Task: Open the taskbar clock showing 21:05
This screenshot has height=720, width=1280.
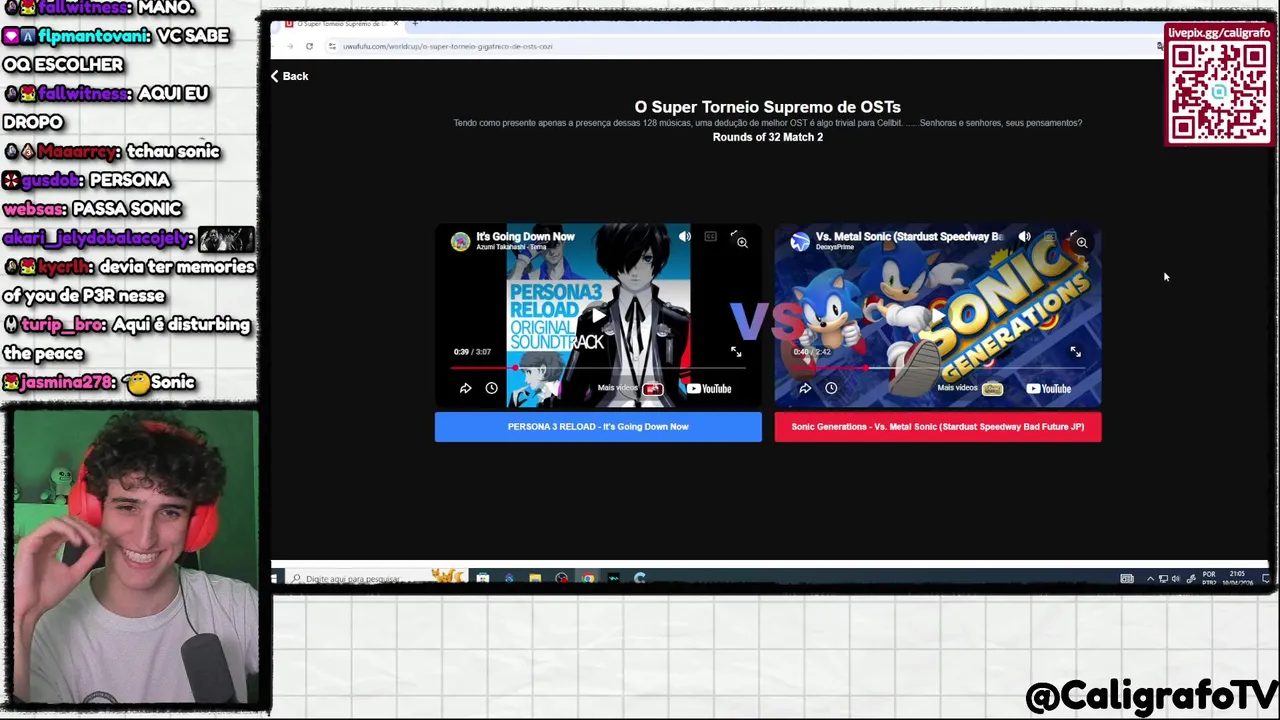Action: click(x=1238, y=579)
